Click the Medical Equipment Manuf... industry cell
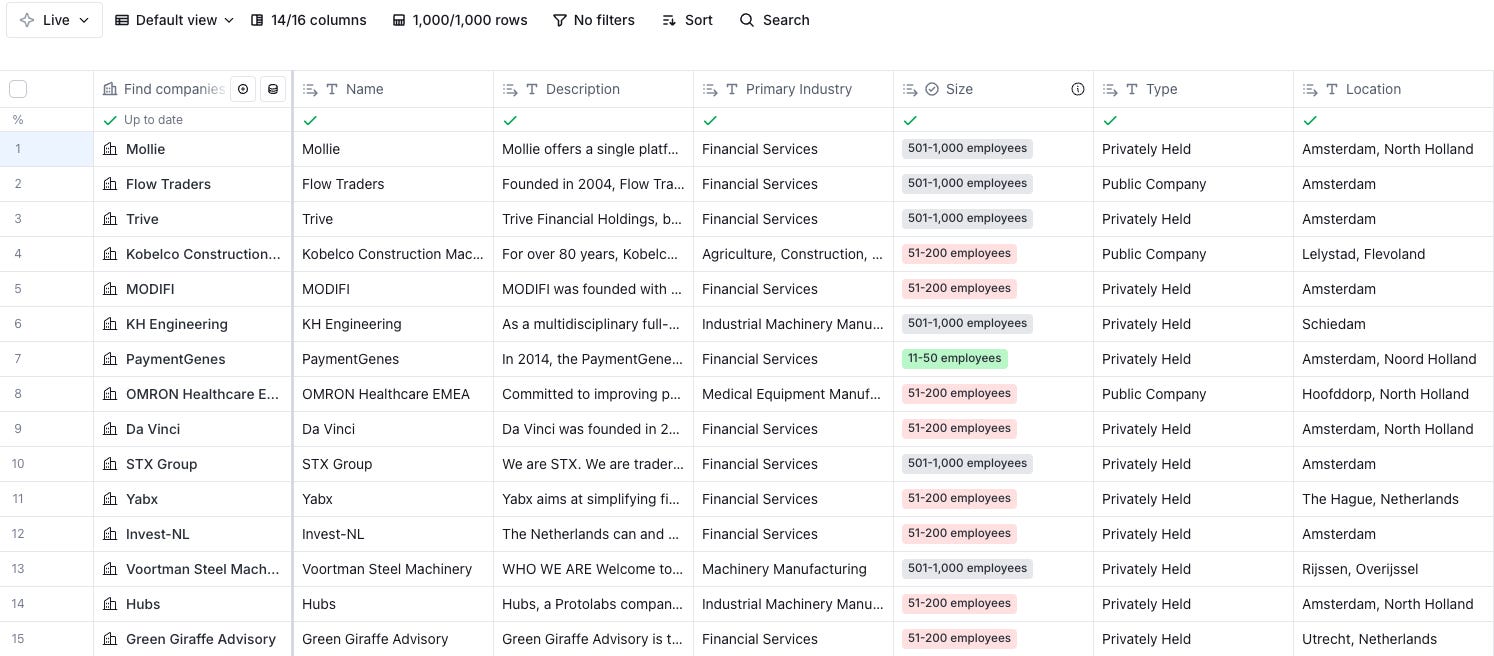This screenshot has height=656, width=1494. (x=793, y=394)
